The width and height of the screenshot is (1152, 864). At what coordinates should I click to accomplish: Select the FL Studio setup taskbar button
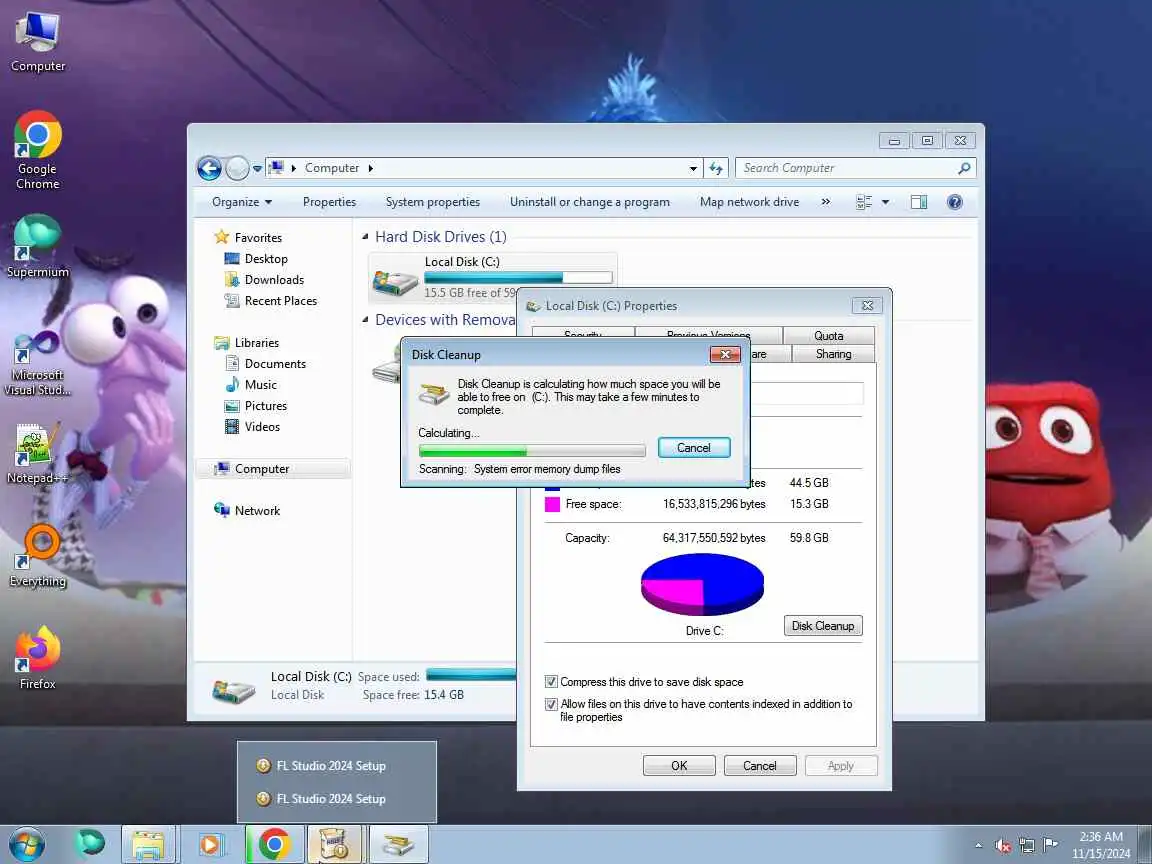(x=335, y=845)
